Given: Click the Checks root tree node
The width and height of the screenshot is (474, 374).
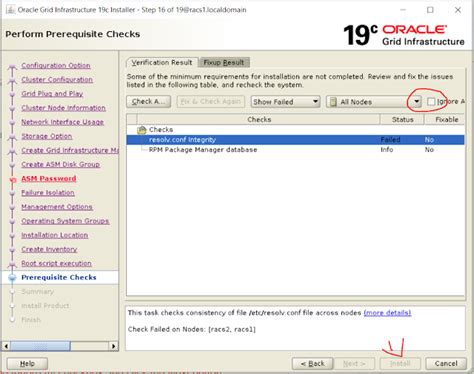Looking at the screenshot, I should point(161,130).
